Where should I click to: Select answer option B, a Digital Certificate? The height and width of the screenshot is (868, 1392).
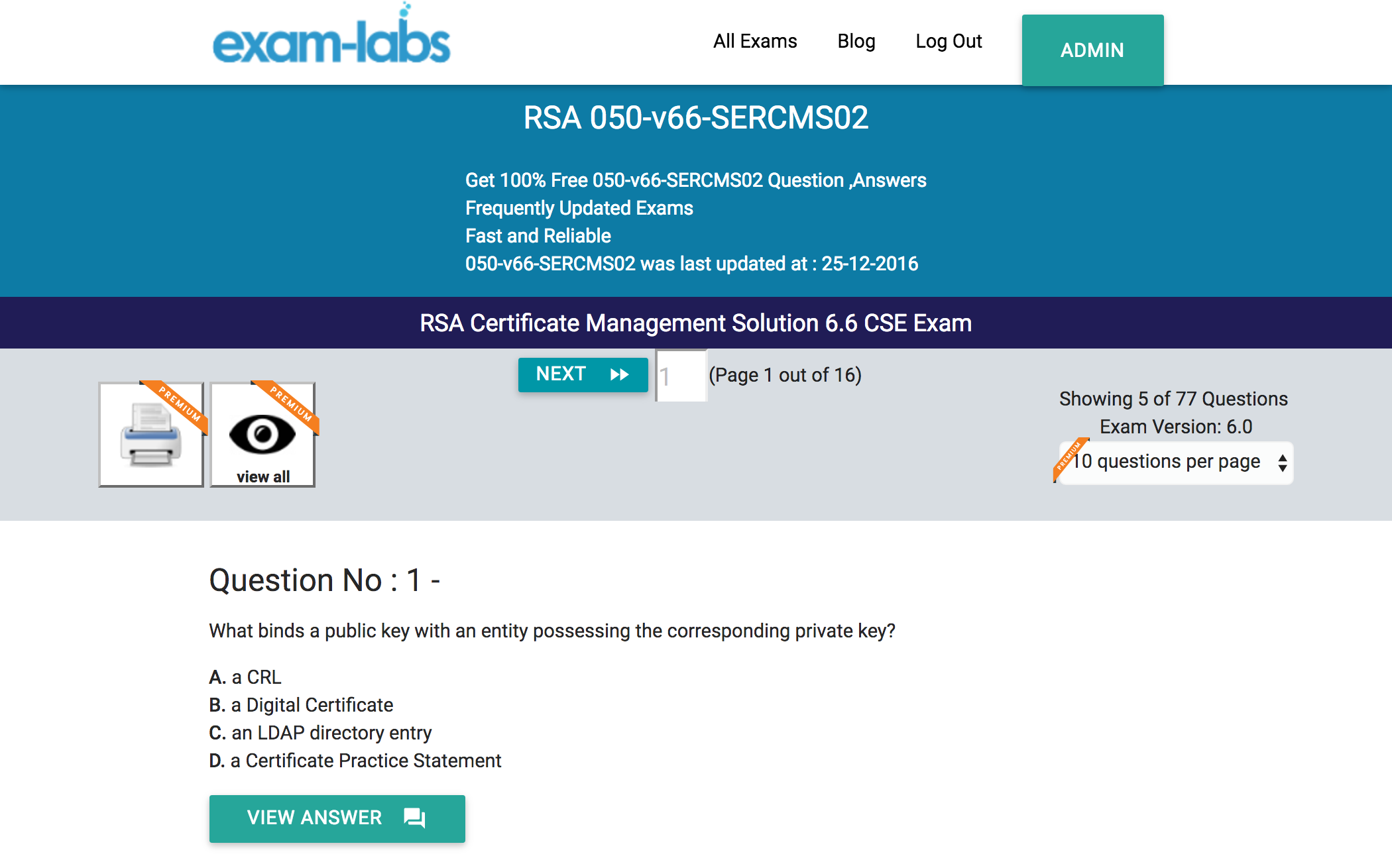coord(301,705)
